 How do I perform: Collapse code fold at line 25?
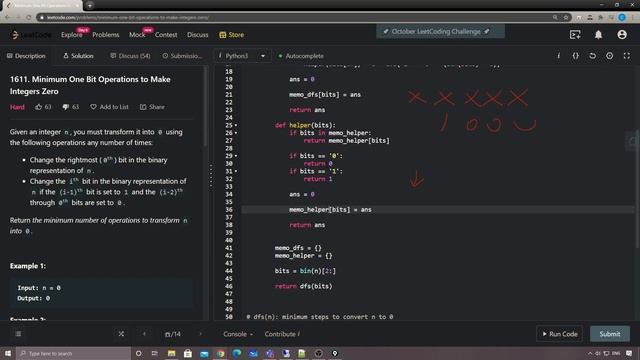click(236, 125)
